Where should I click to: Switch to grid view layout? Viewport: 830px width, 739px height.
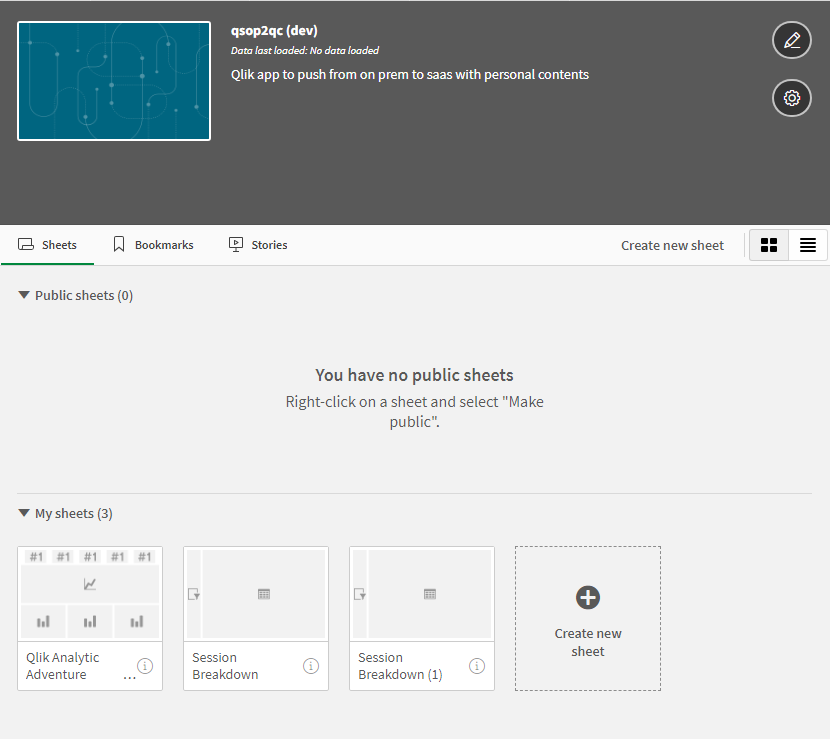[769, 245]
